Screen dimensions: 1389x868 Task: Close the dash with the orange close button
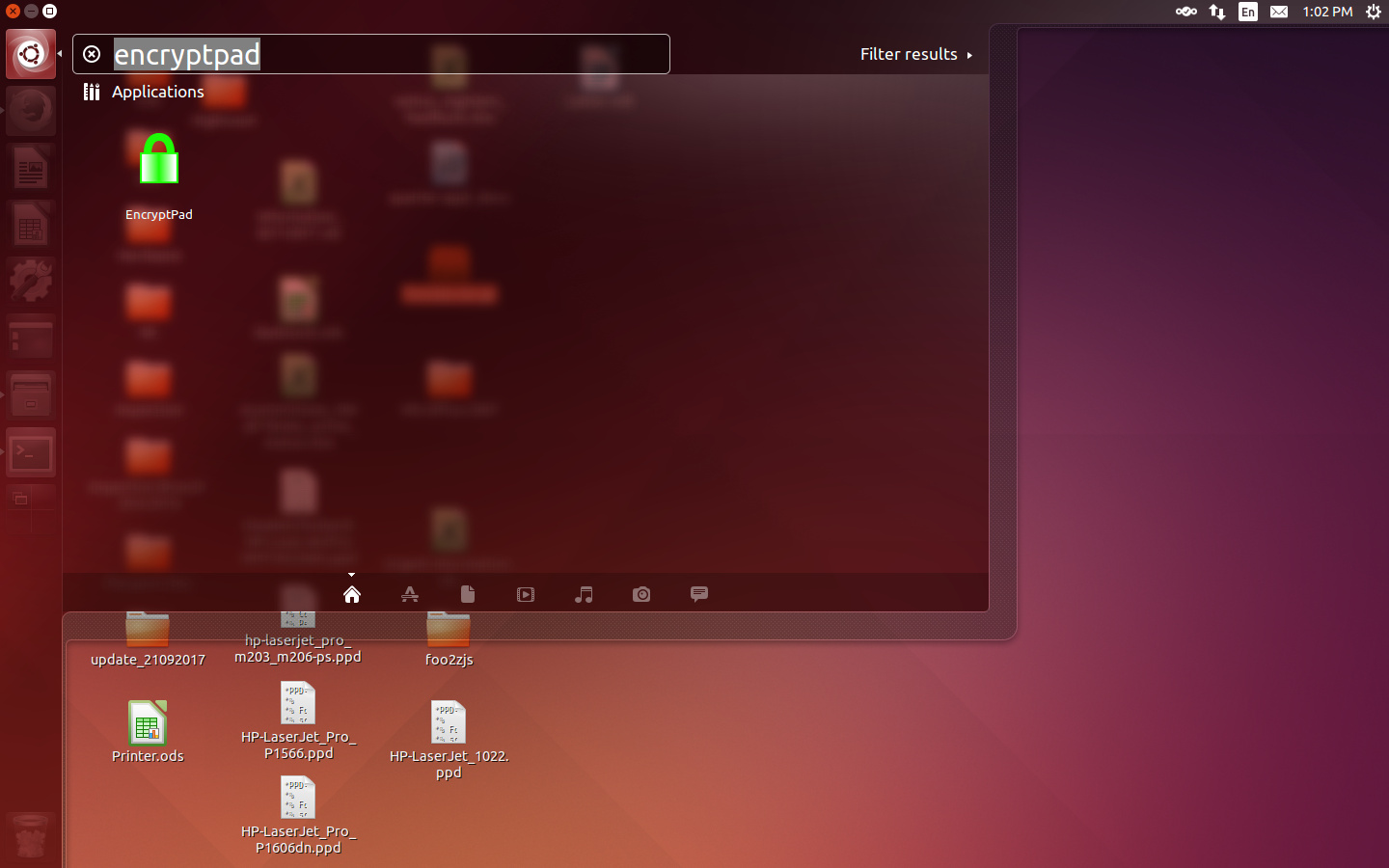tap(13, 11)
